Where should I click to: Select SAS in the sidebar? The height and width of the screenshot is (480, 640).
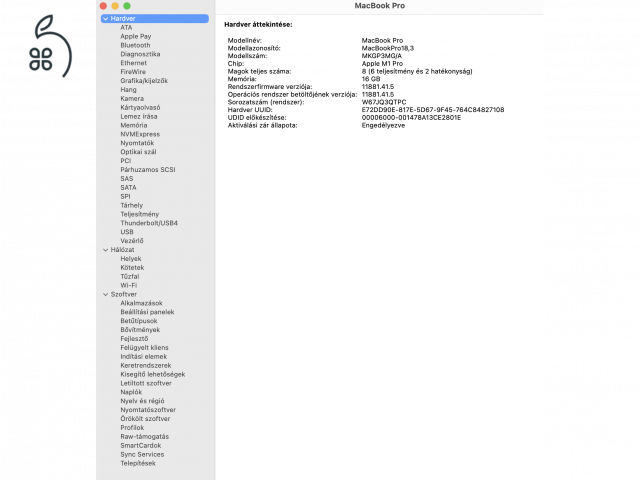click(x=127, y=179)
